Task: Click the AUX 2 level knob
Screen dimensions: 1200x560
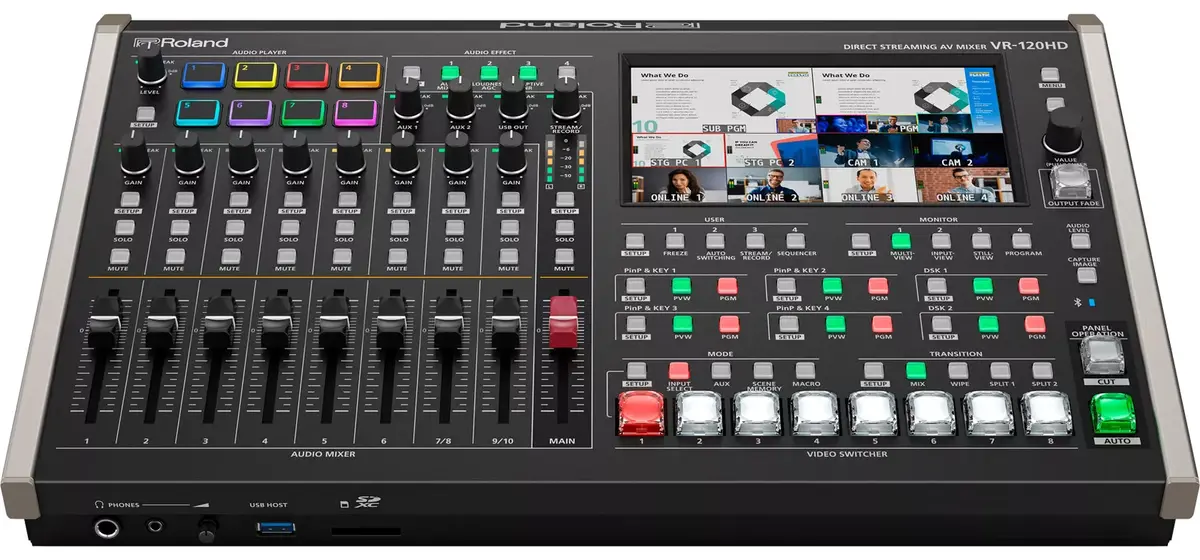Action: [460, 102]
